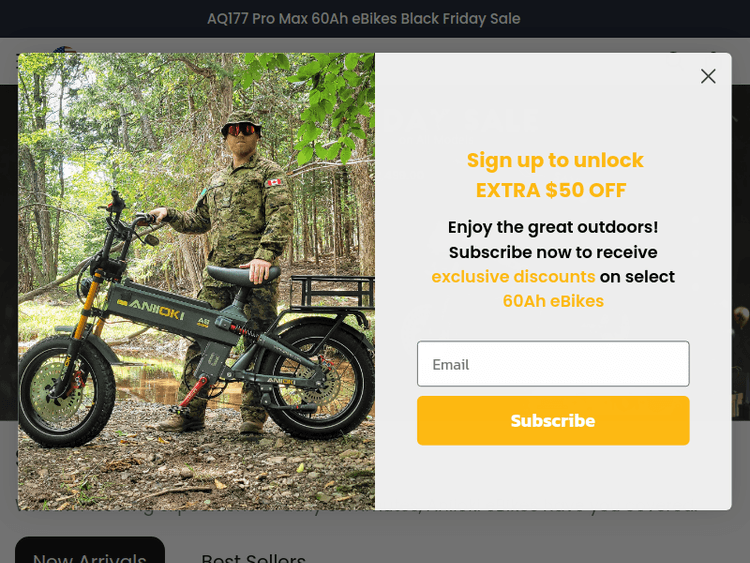
Task: Click the "Subscribe now to receive" text
Action: coord(553,252)
